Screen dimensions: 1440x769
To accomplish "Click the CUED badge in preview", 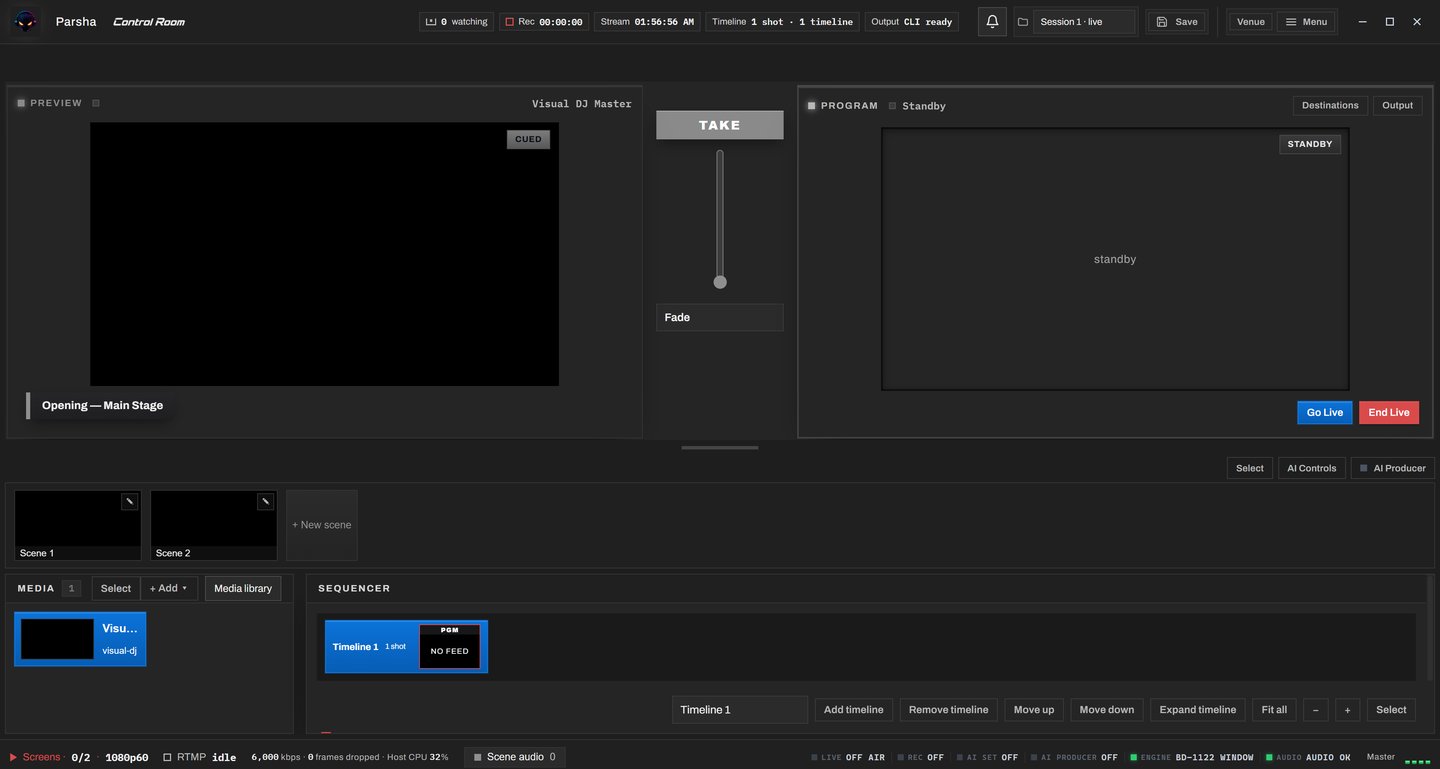I will pyautogui.click(x=528, y=139).
